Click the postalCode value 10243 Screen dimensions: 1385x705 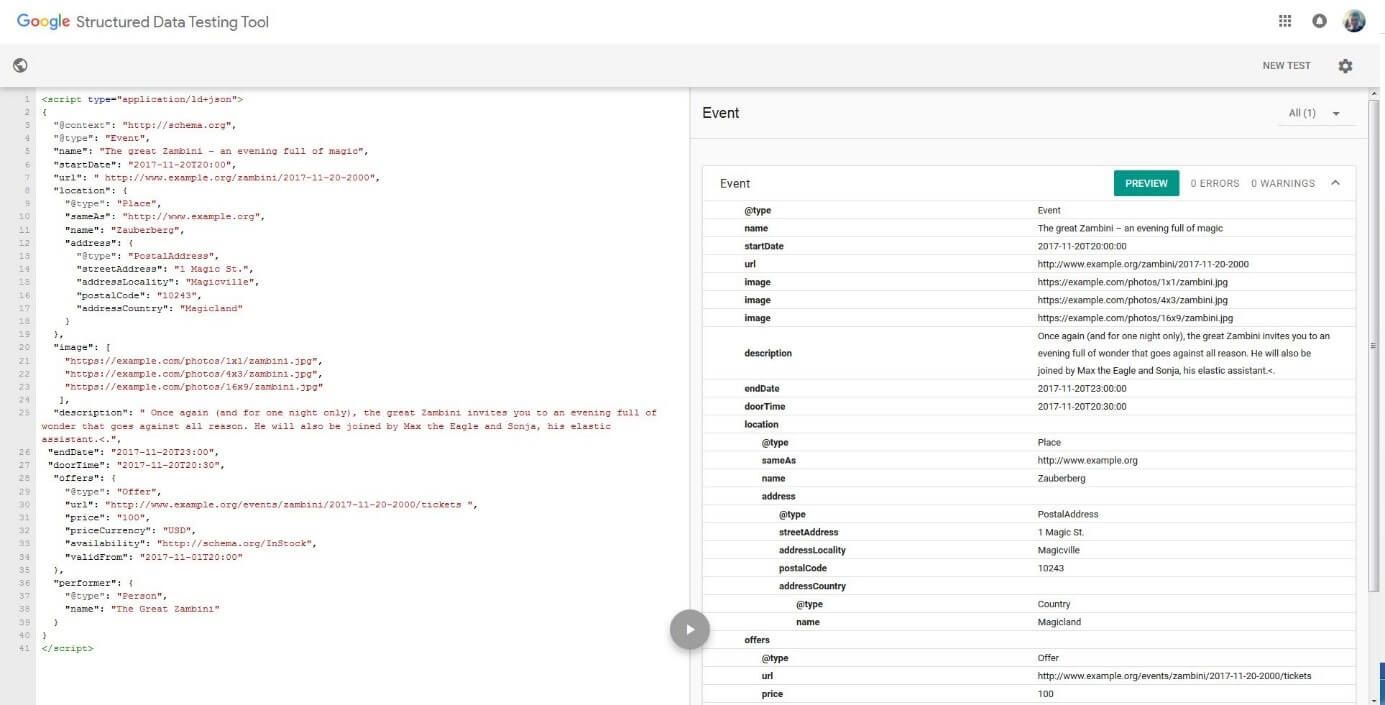[1050, 568]
